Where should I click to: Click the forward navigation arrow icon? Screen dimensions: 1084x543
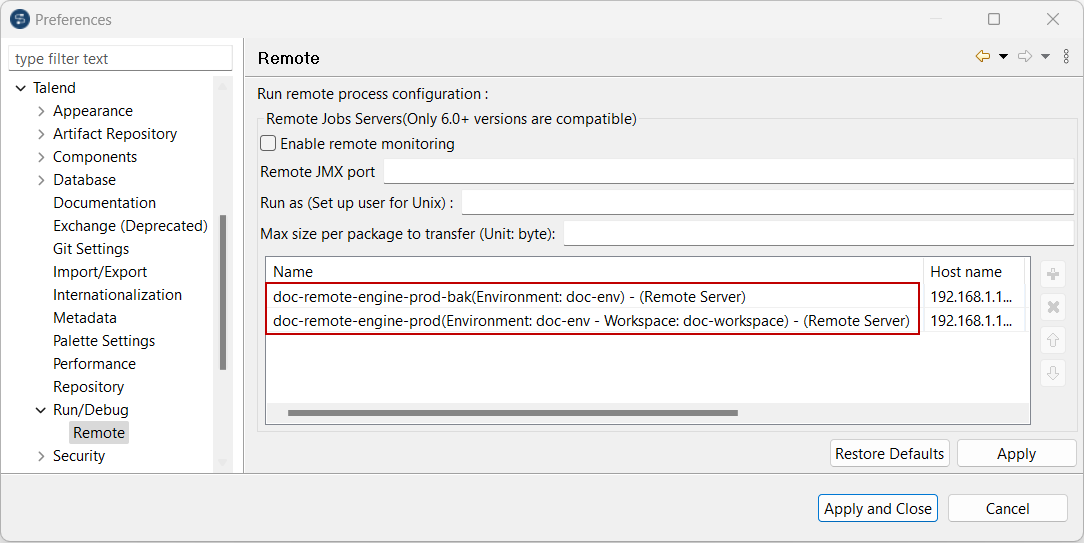[1025, 57]
